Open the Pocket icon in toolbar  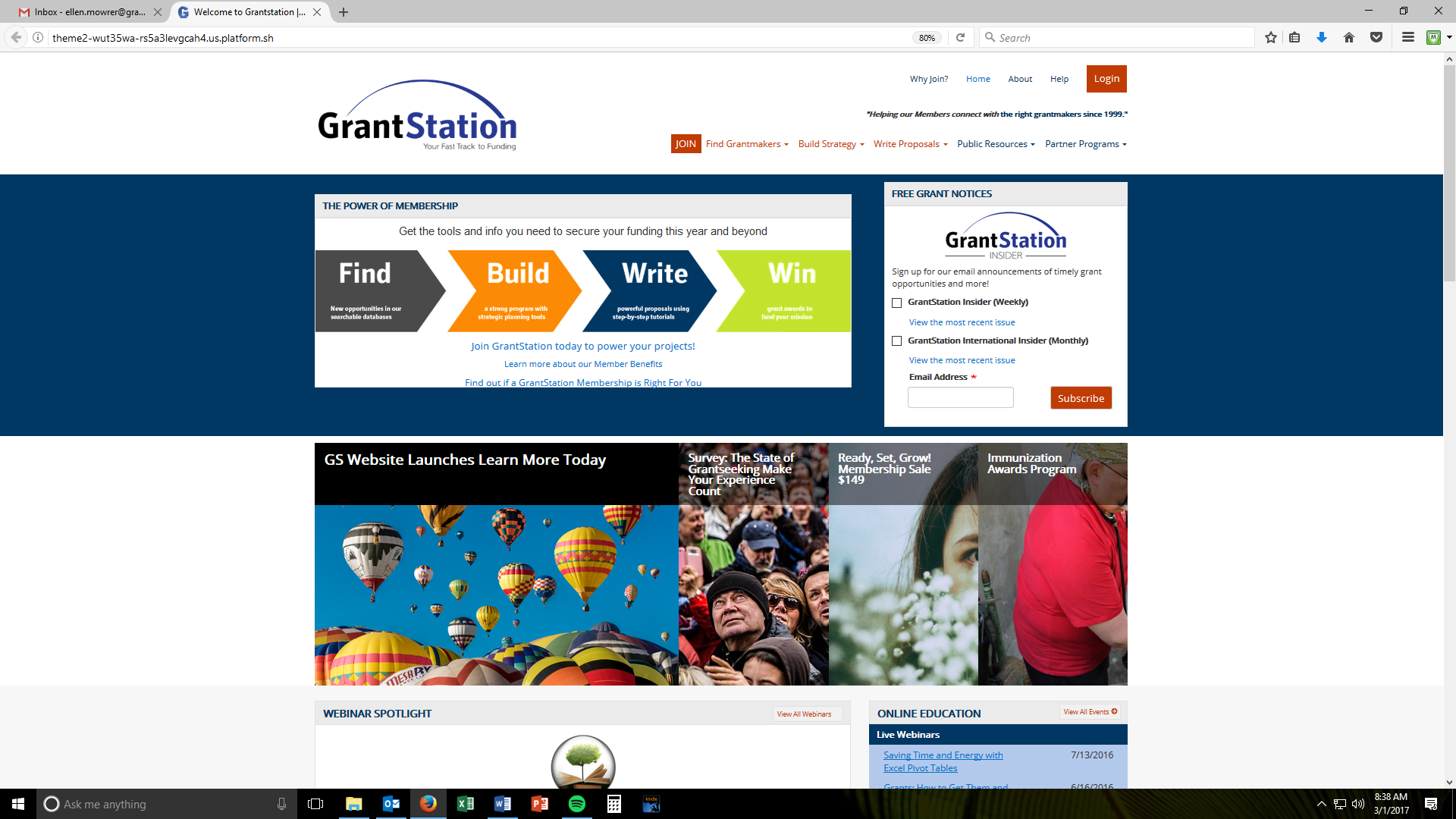pyautogui.click(x=1376, y=38)
